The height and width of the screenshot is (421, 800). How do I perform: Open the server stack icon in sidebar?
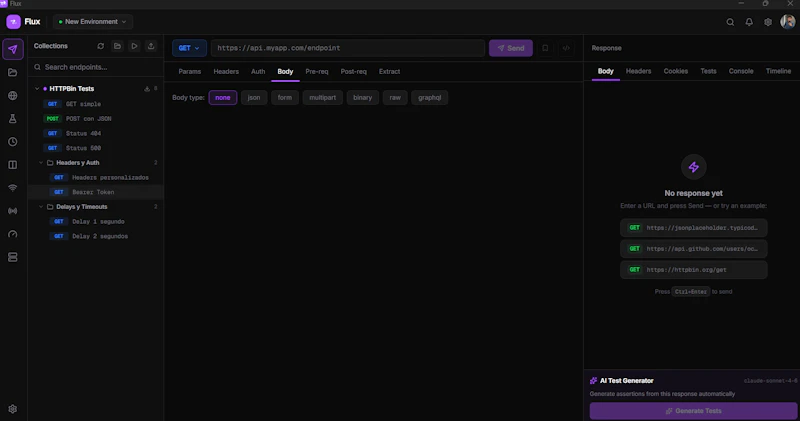coord(13,257)
